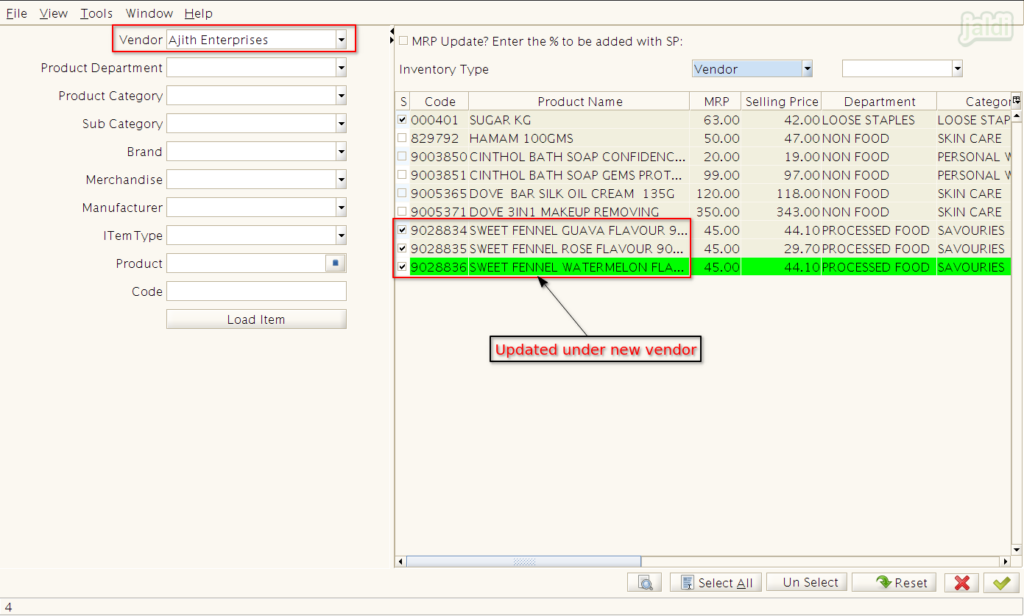Open the Vendor dropdown showing Ajith Enterprises
Viewport: 1024px width, 616px height.
point(341,40)
